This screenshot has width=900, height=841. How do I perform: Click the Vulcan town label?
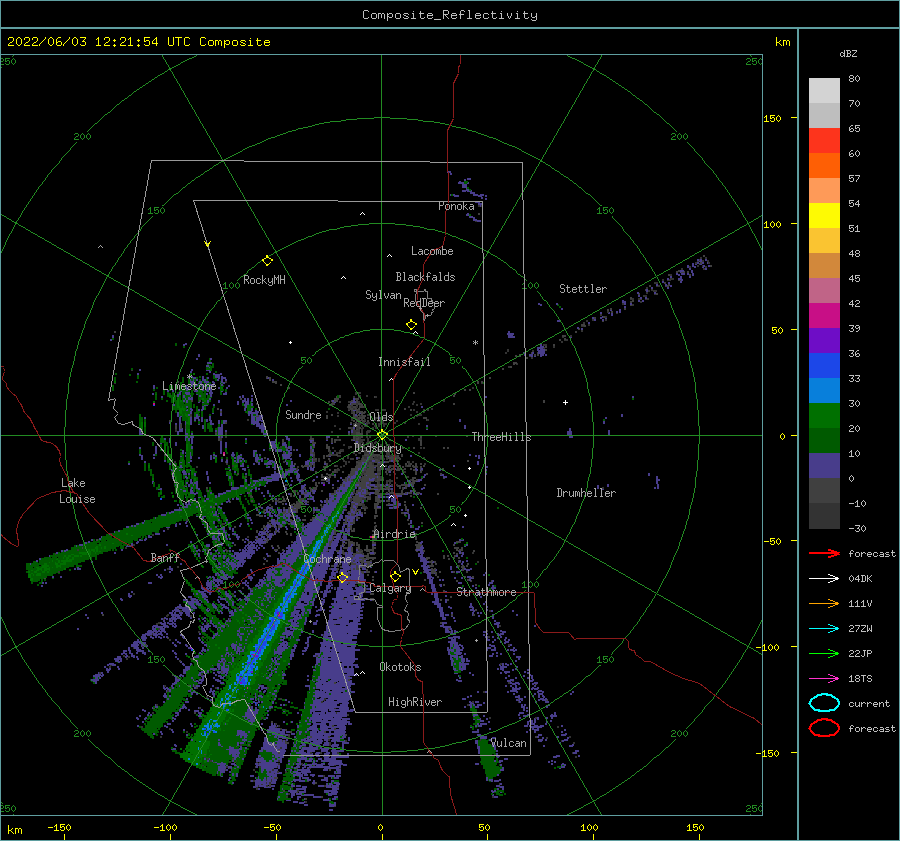tap(509, 743)
